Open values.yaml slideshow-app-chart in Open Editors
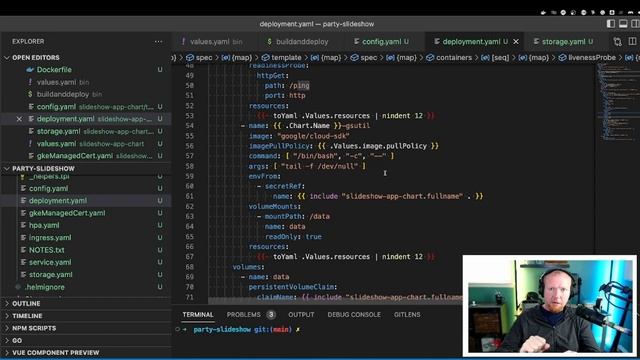The image size is (640, 360). pyautogui.click(x=86, y=144)
